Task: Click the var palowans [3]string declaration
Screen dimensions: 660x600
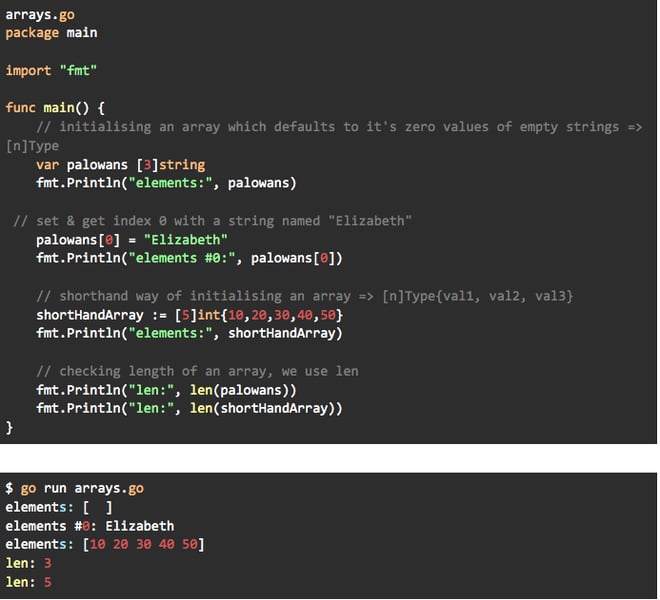Action: tap(120, 164)
